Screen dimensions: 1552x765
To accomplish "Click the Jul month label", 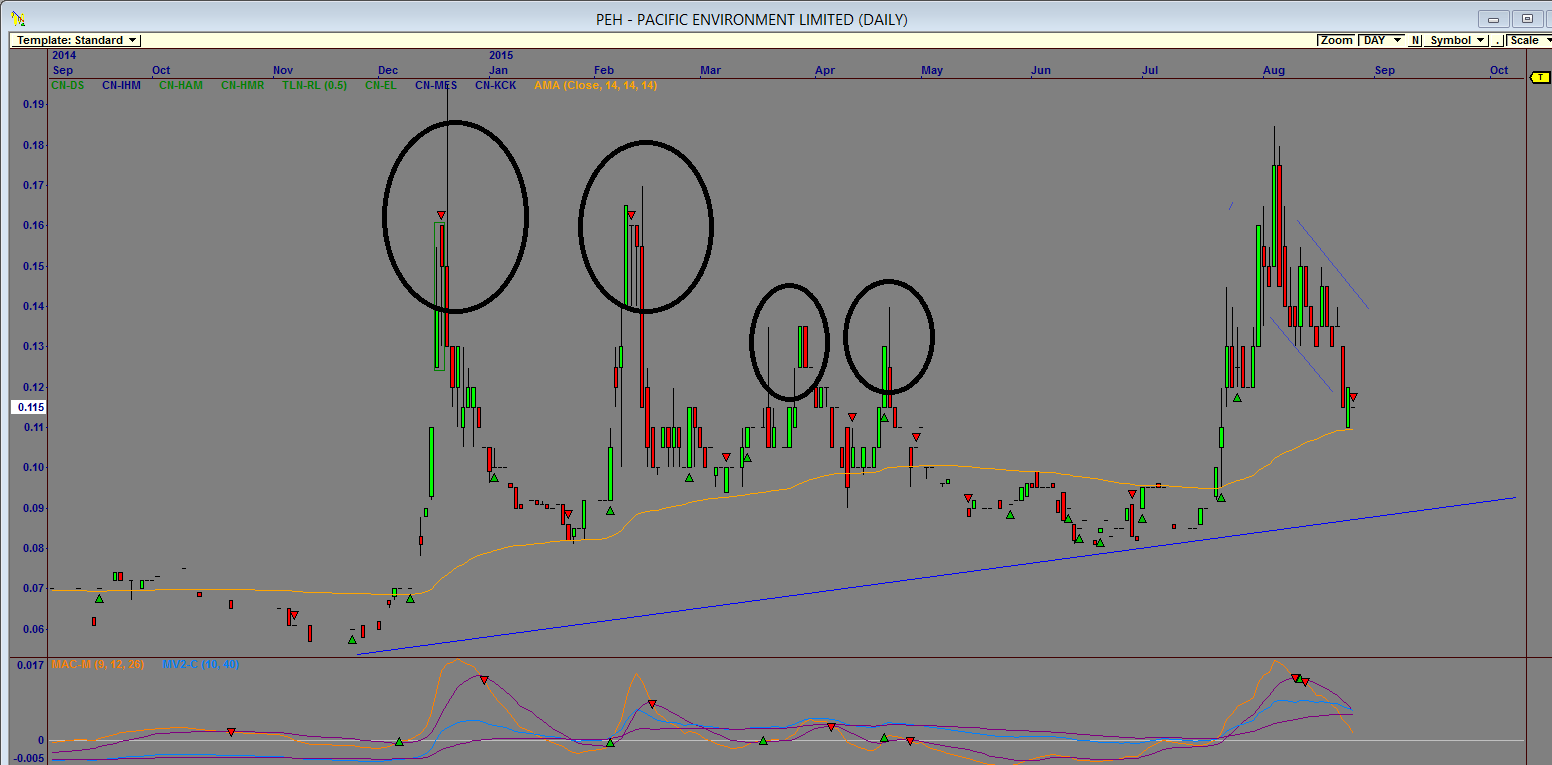I will pyautogui.click(x=1150, y=70).
